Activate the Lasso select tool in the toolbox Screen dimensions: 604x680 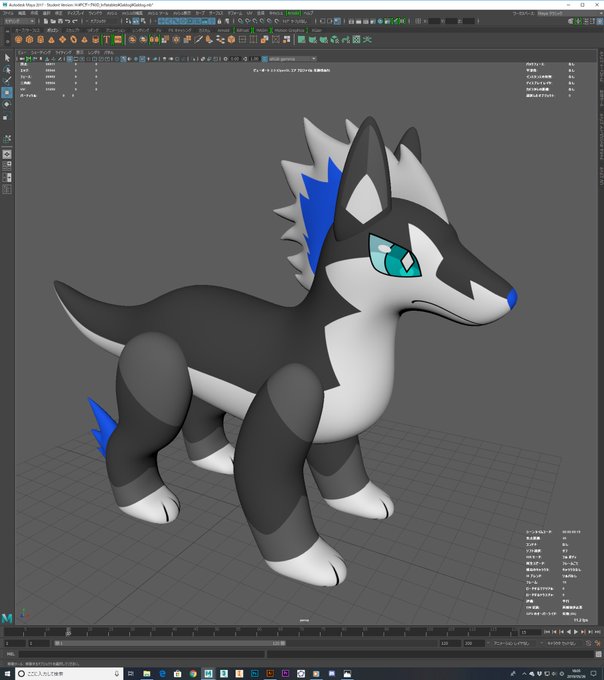(x=7, y=69)
